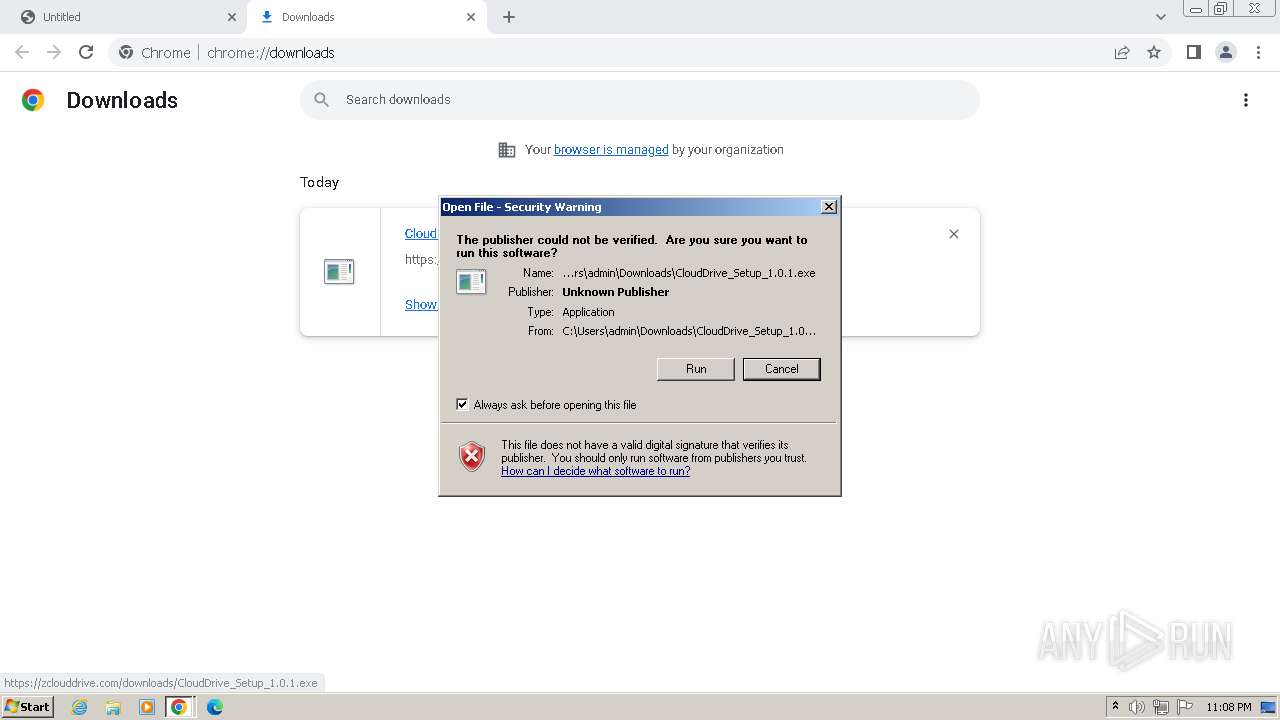Viewport: 1280px width, 720px height.
Task: Go back to previous page
Action: (22, 52)
